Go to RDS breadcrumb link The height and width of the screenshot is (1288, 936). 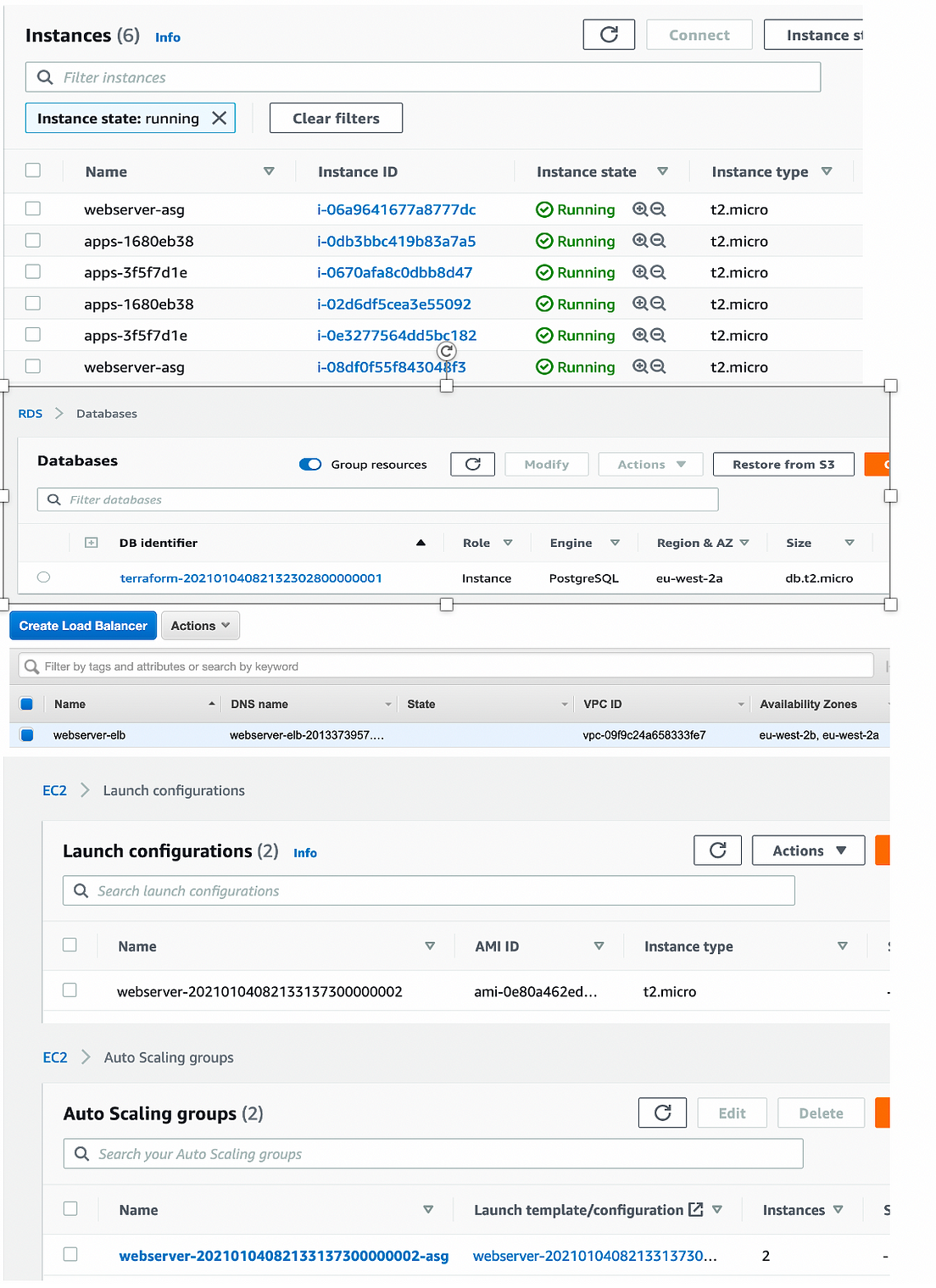pyautogui.click(x=31, y=414)
